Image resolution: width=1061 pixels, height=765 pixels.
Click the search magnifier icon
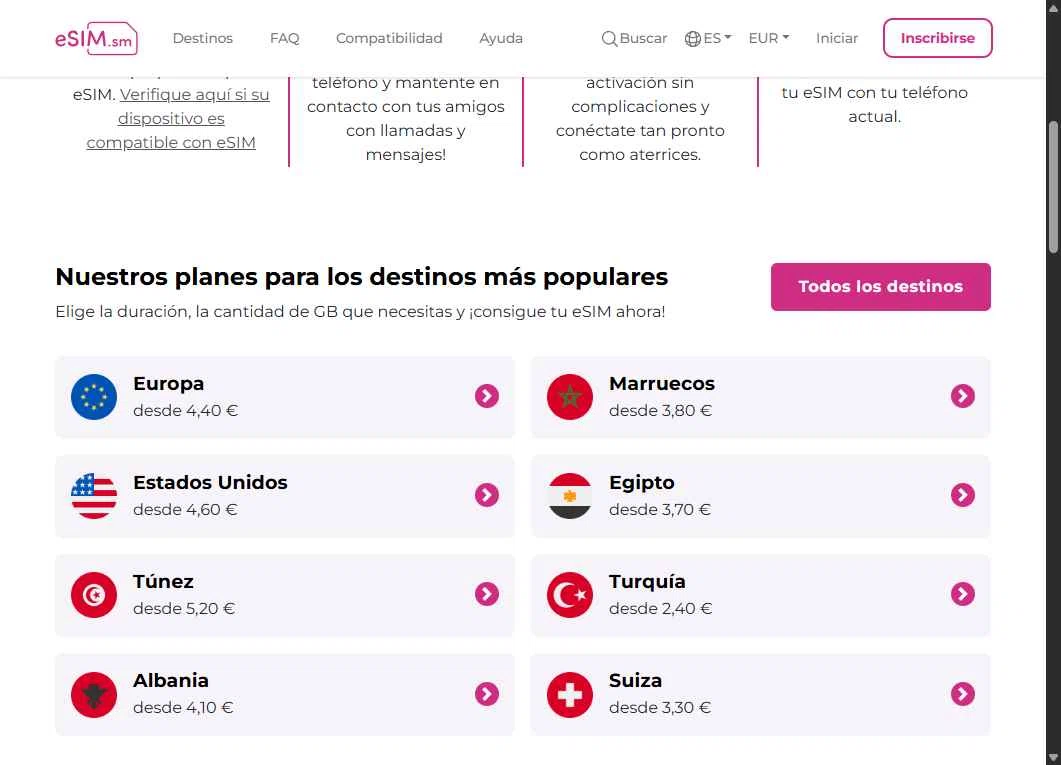[x=608, y=39]
